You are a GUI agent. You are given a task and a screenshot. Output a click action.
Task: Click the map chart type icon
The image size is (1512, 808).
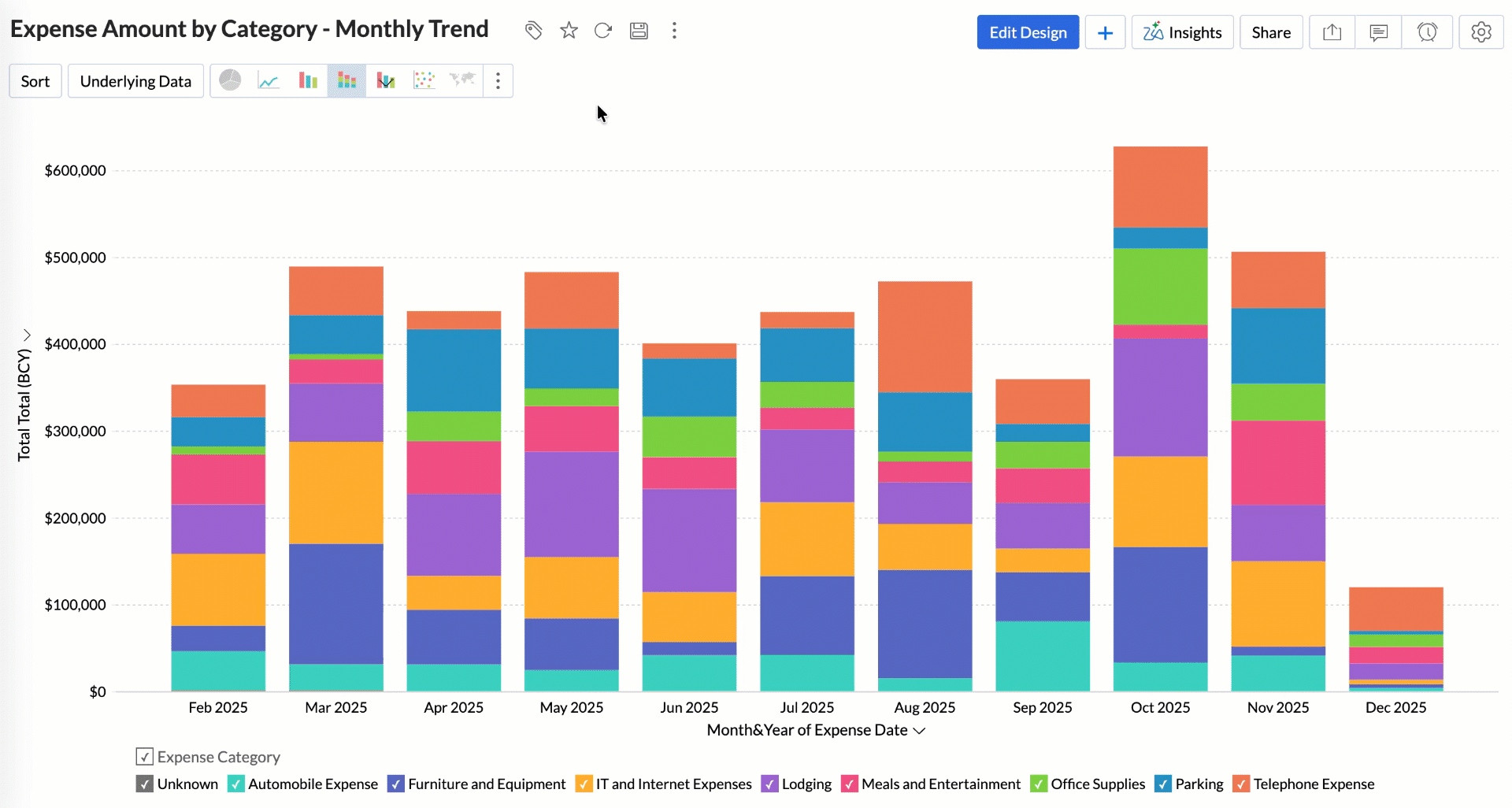click(462, 80)
